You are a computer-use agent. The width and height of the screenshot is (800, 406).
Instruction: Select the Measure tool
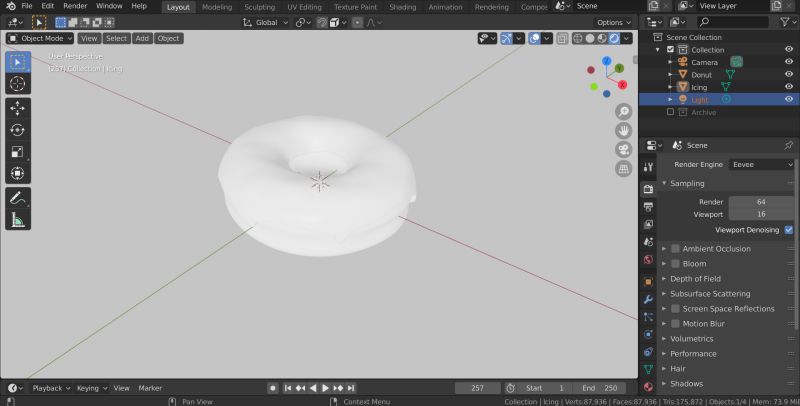pos(18,219)
